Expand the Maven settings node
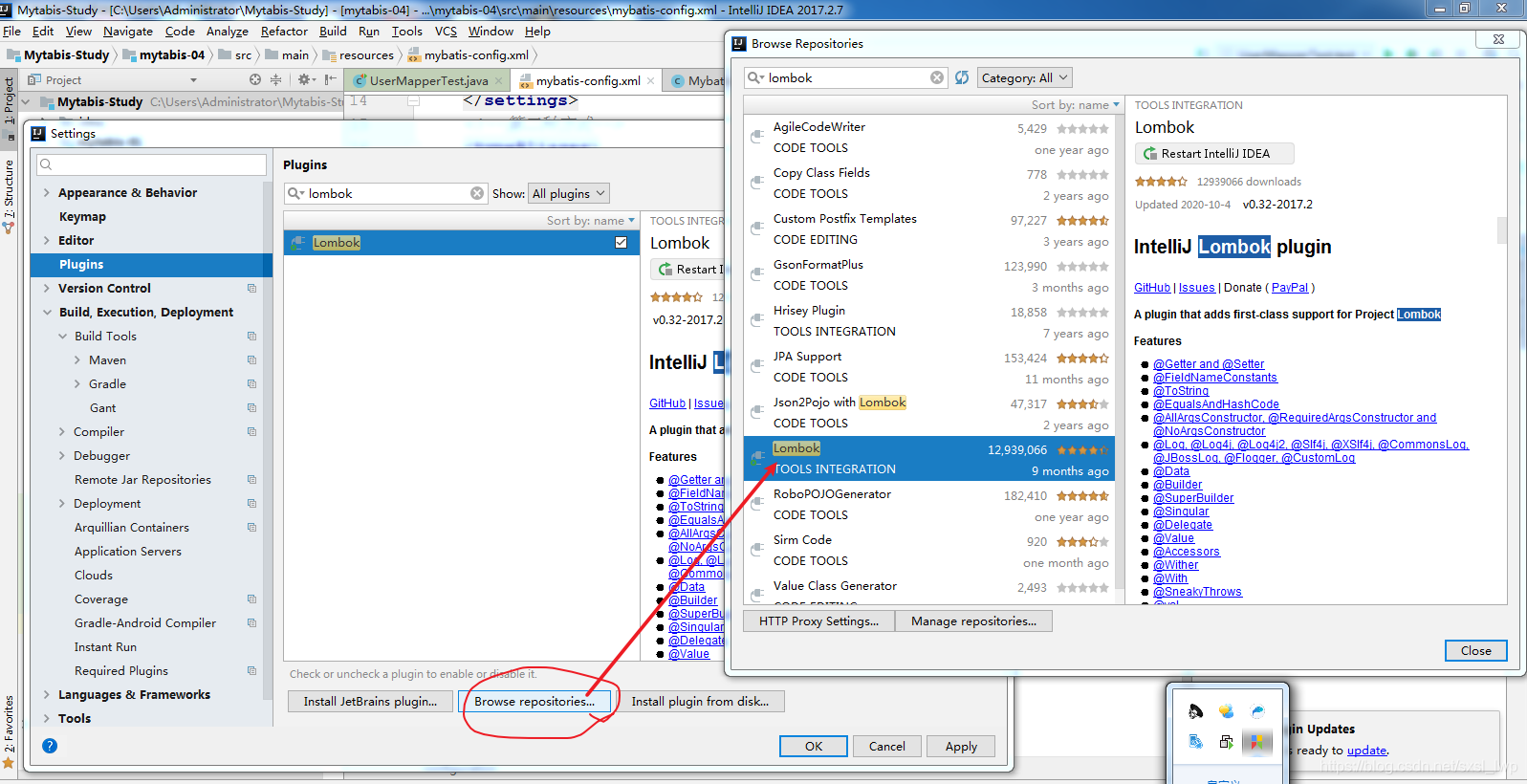 click(x=77, y=359)
